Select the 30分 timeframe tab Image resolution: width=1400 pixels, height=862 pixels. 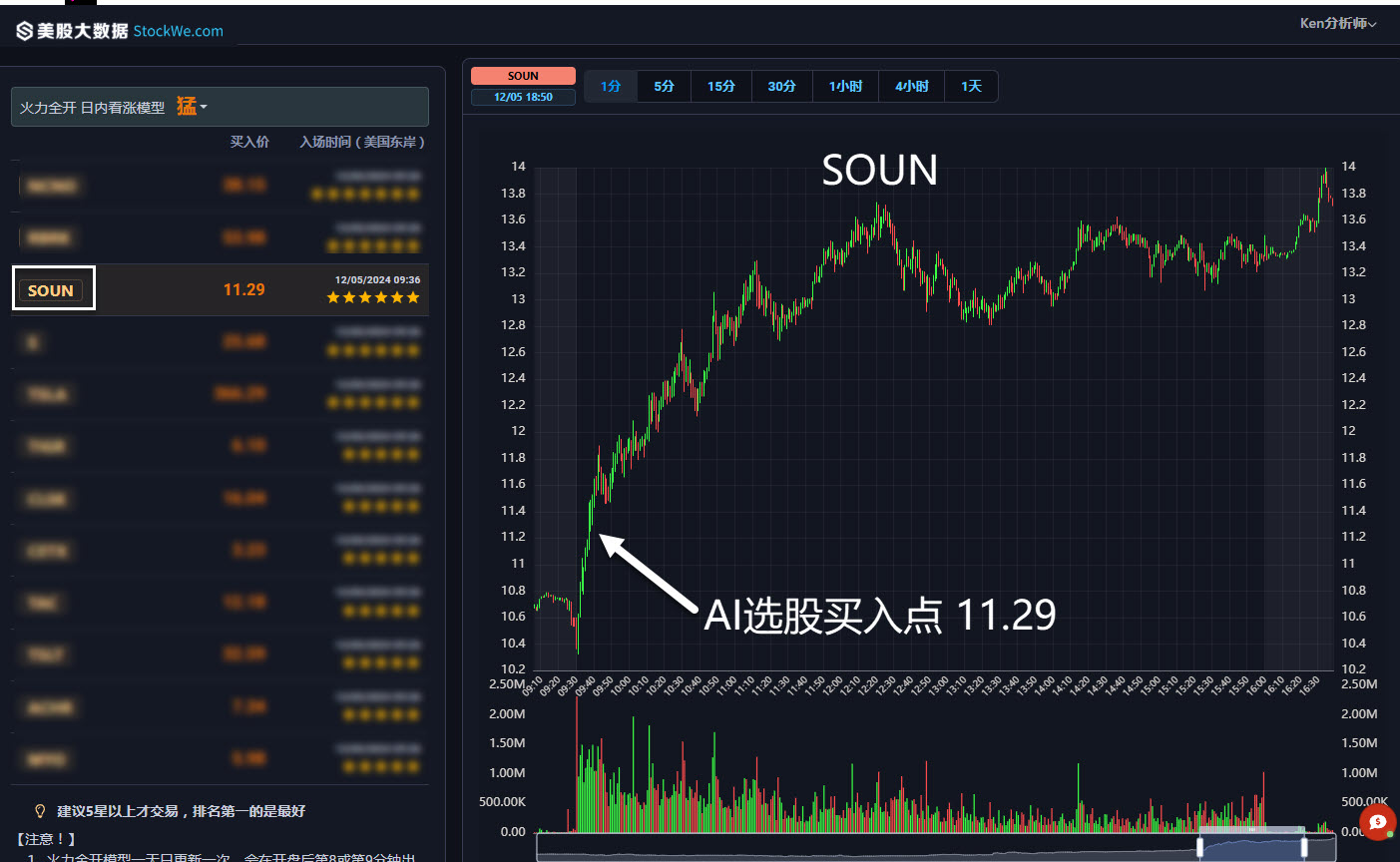pos(782,87)
